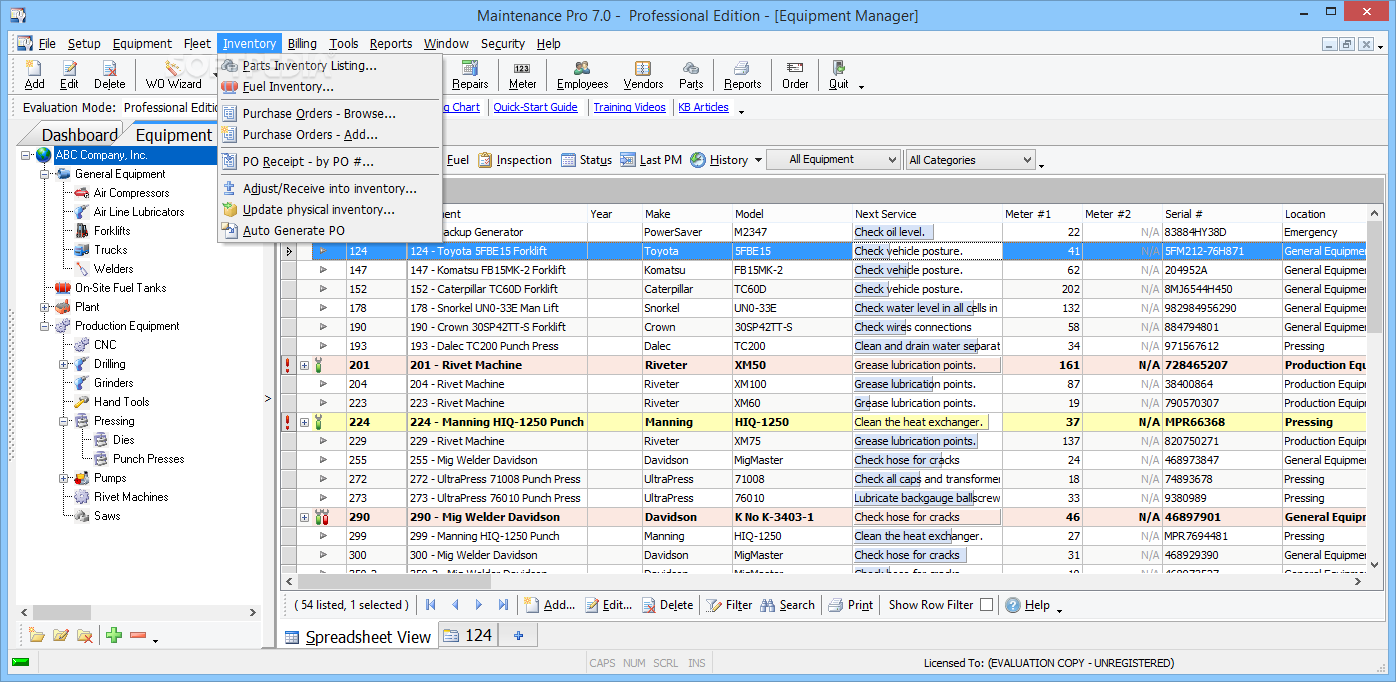
Task: Click the Print button in grid footer
Action: (849, 605)
